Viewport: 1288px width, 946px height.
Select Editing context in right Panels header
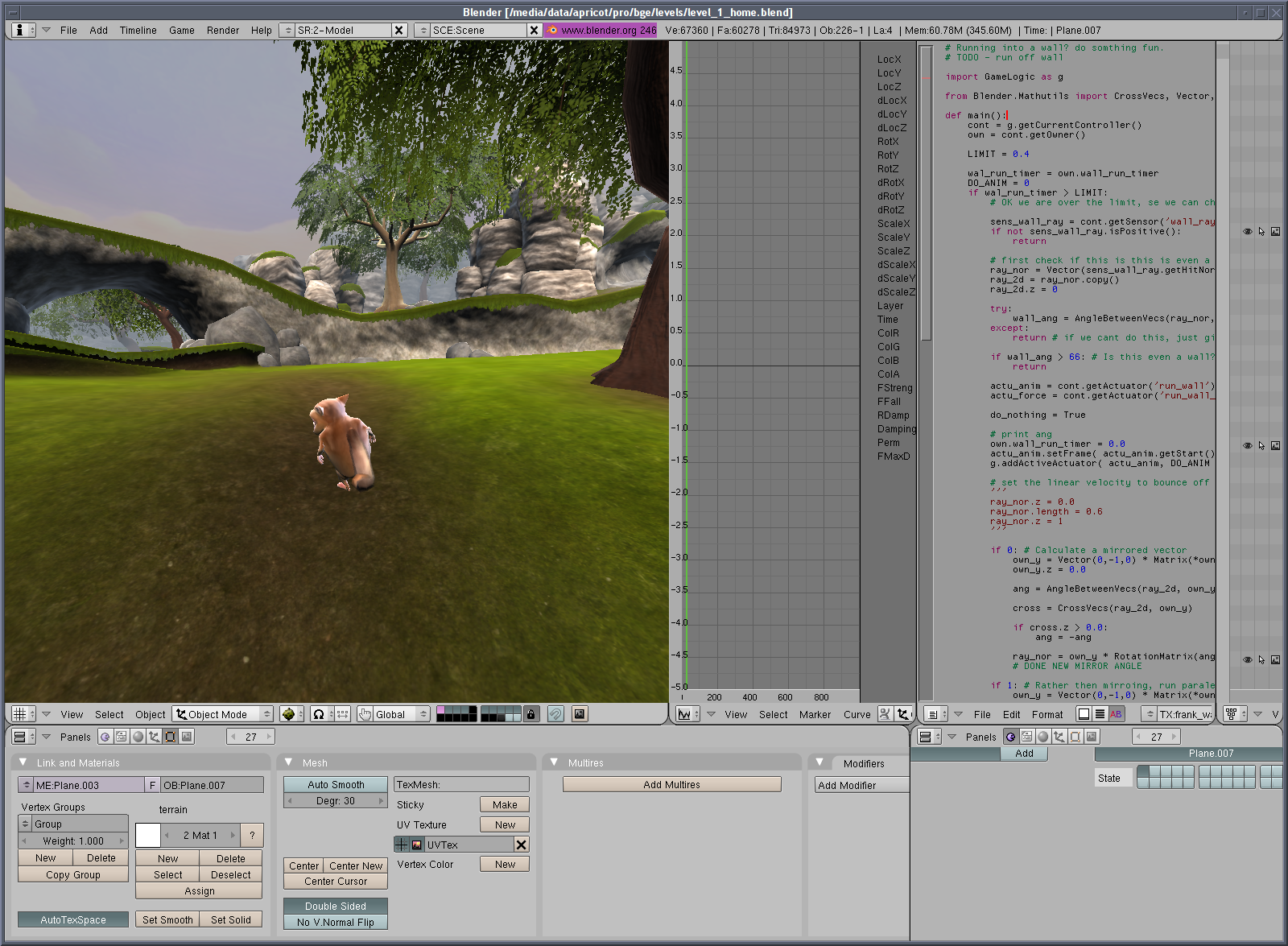point(1075,737)
